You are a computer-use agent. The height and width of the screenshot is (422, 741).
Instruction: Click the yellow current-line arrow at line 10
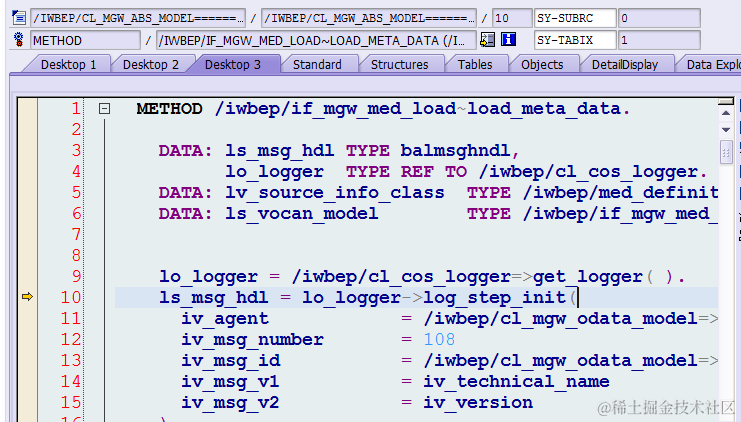coord(27,297)
